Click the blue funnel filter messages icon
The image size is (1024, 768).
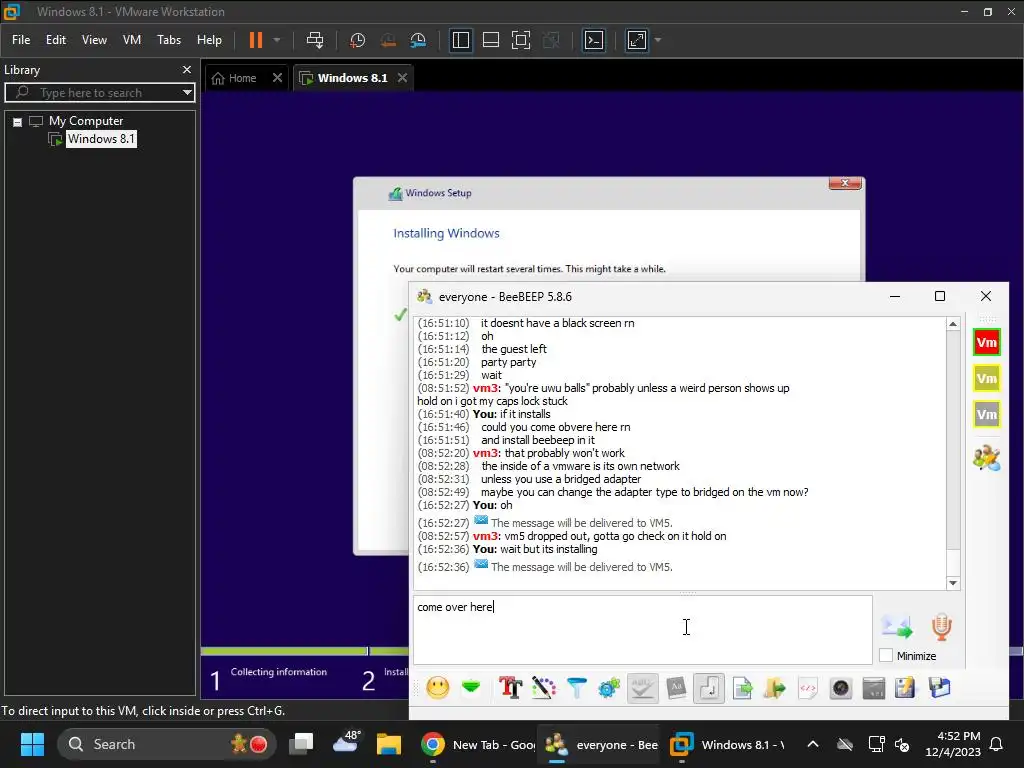pos(577,688)
